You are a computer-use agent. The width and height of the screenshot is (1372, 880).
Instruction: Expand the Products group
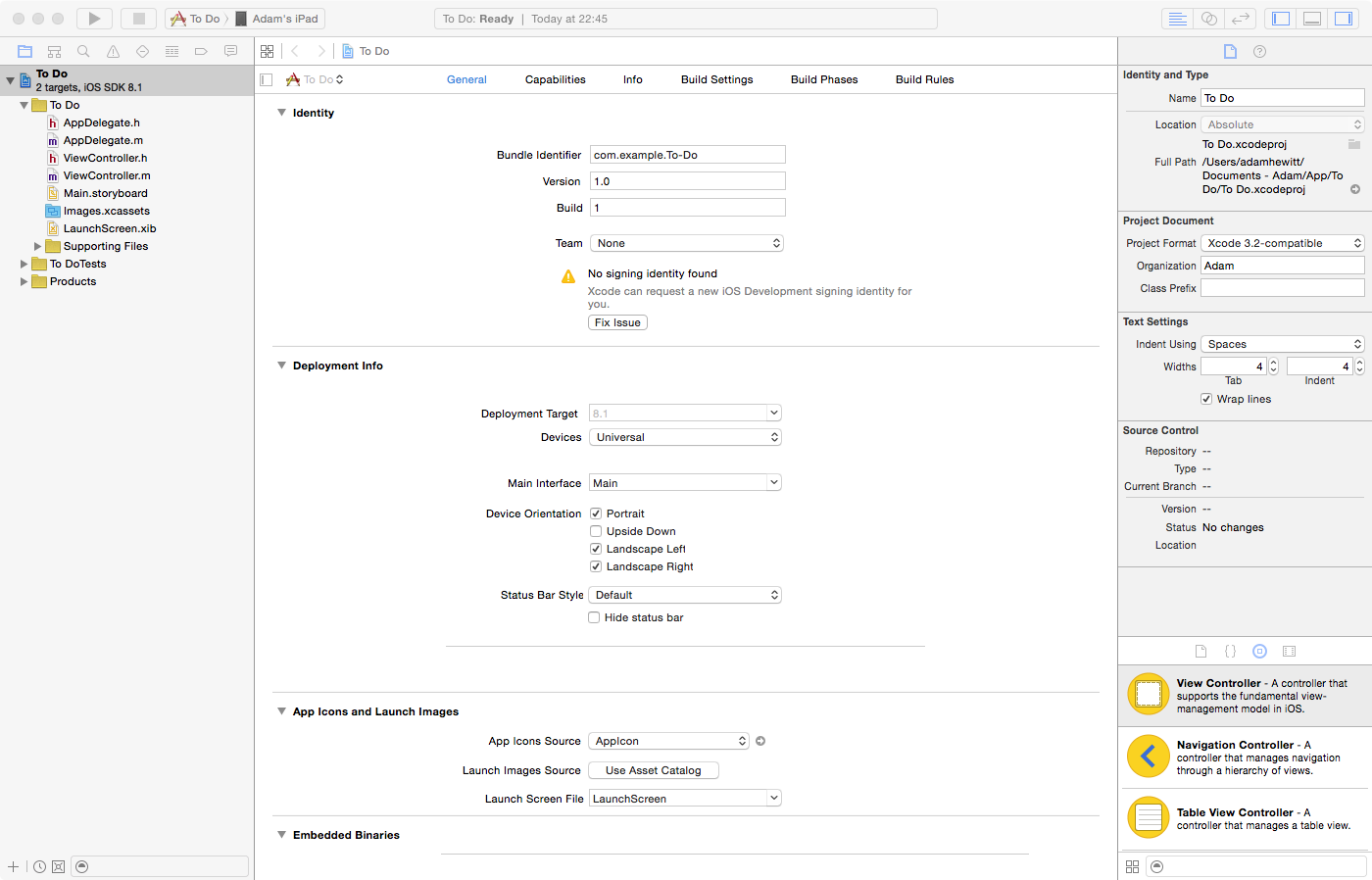pyautogui.click(x=24, y=281)
